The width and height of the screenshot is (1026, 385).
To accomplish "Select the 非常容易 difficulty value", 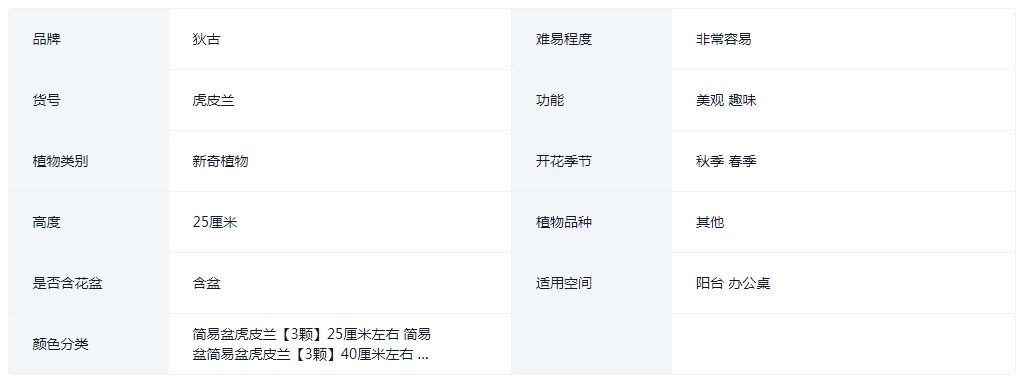I will point(724,39).
